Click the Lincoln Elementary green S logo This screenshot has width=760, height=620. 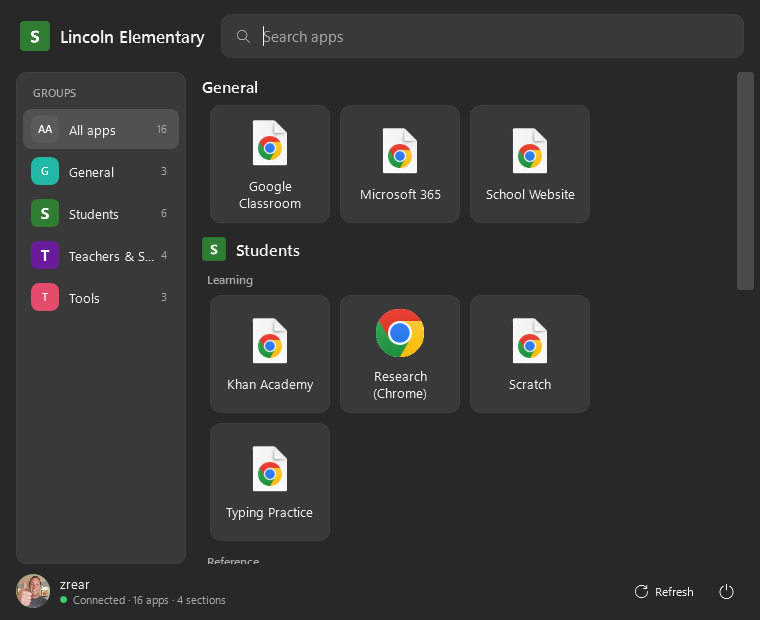35,36
